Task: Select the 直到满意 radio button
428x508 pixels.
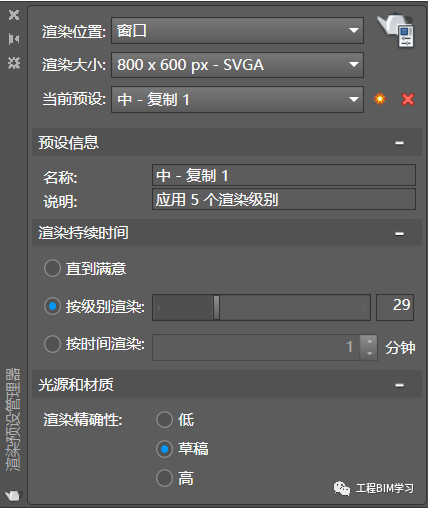Action: coord(52,268)
